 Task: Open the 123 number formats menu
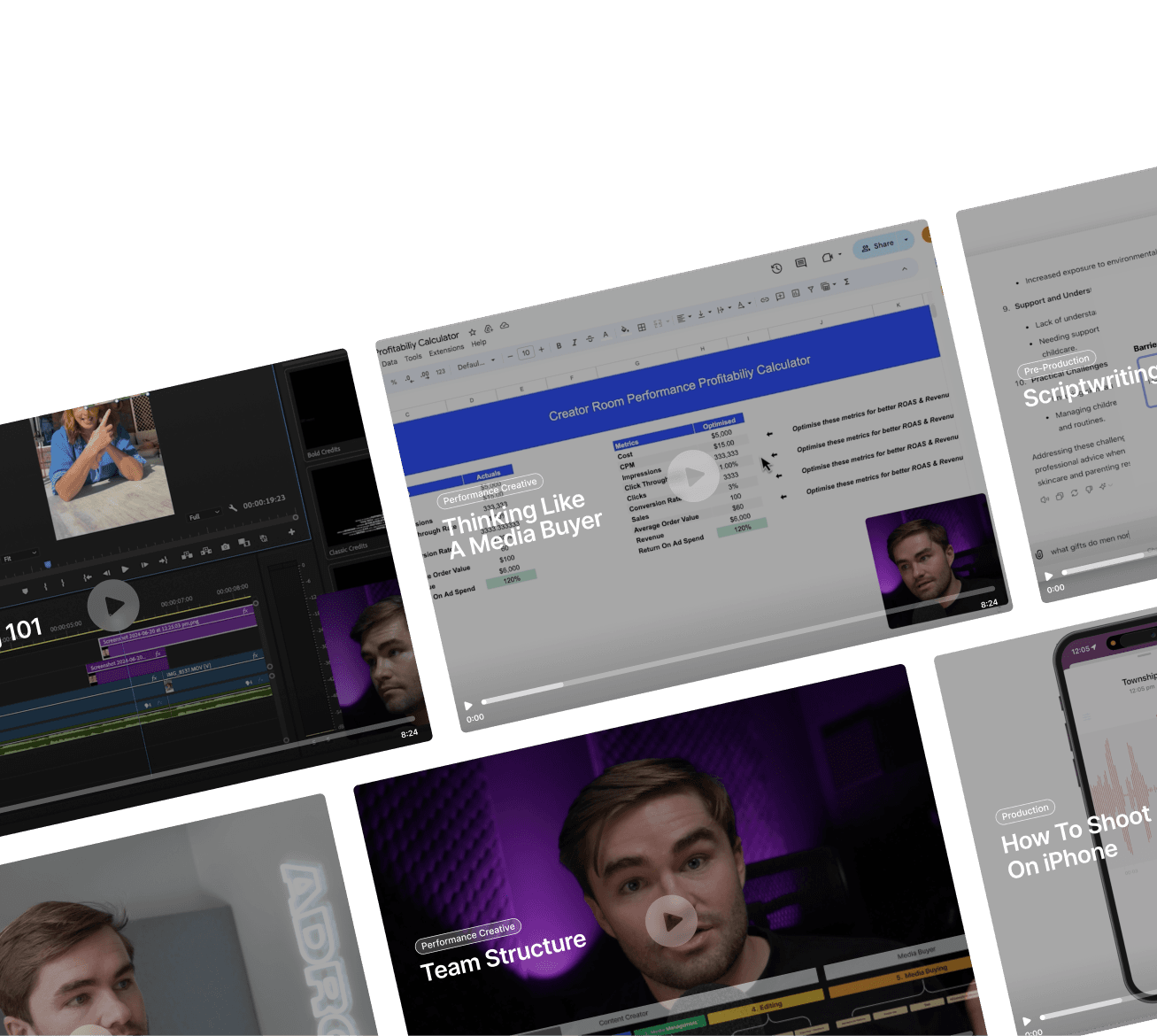click(440, 372)
